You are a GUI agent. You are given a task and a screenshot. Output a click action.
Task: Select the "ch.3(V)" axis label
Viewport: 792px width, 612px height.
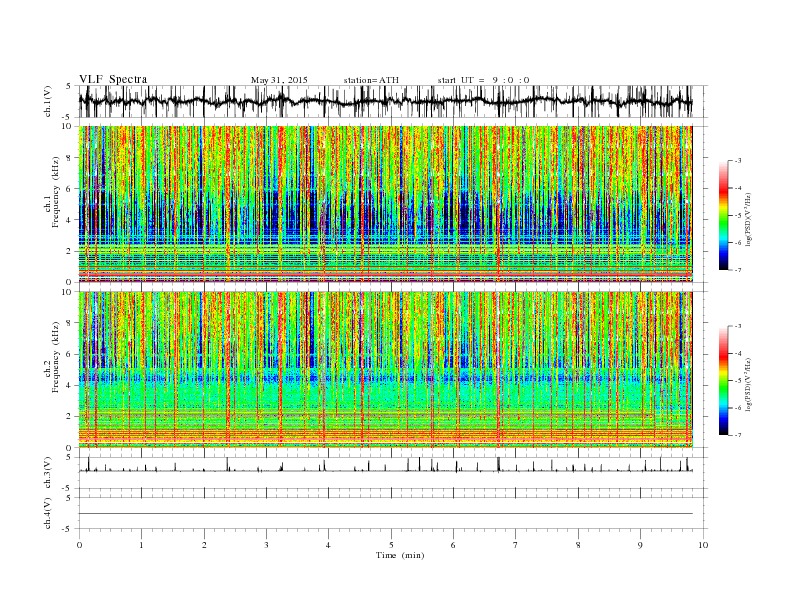pos(48,472)
